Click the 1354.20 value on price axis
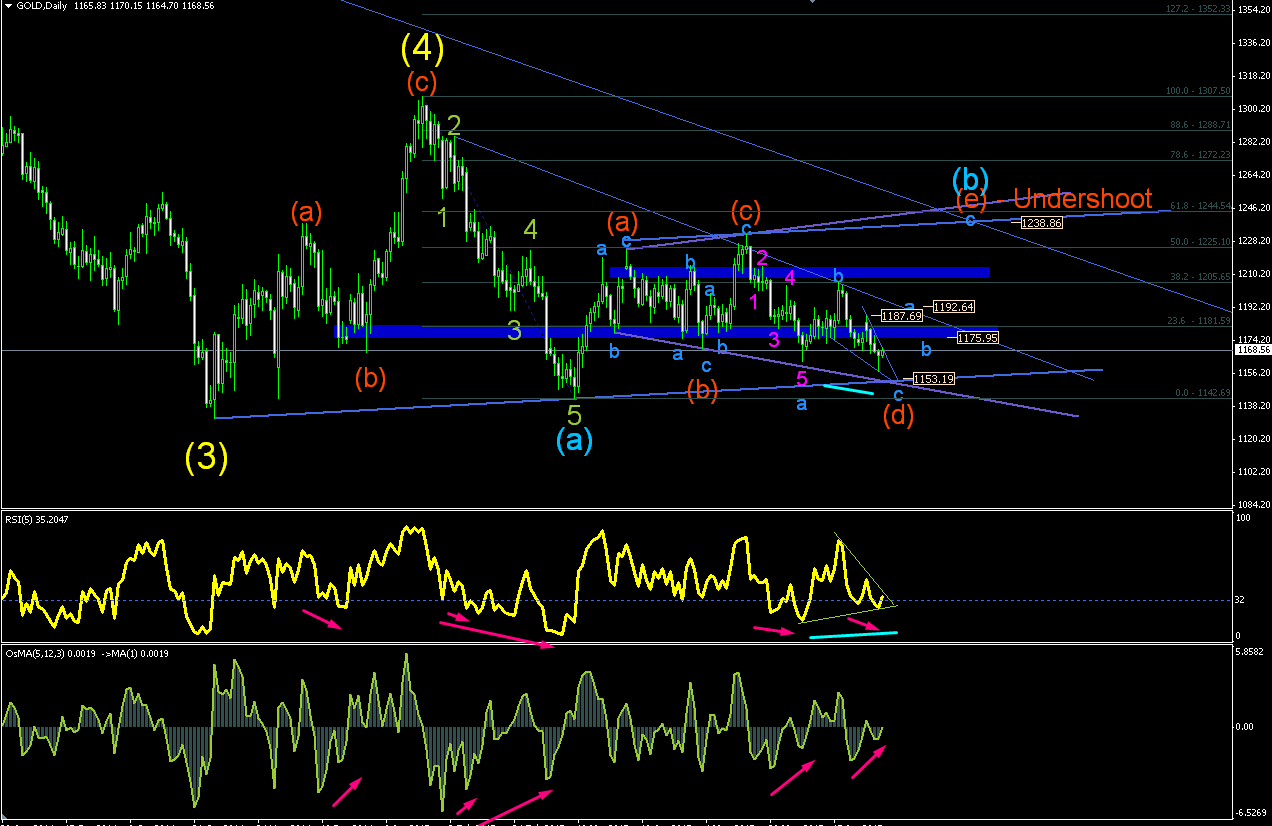The width and height of the screenshot is (1272, 826). coord(1252,9)
